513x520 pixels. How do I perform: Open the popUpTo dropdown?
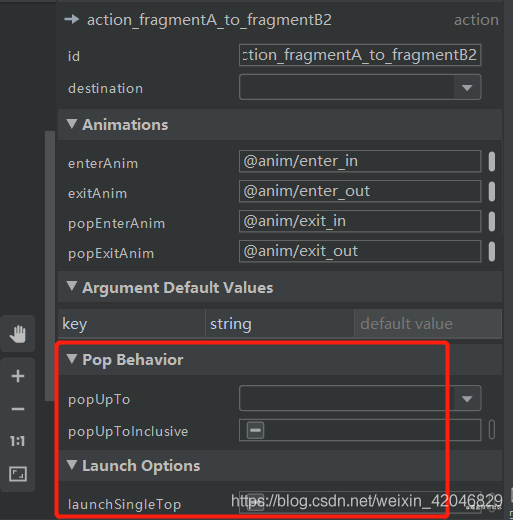click(467, 398)
